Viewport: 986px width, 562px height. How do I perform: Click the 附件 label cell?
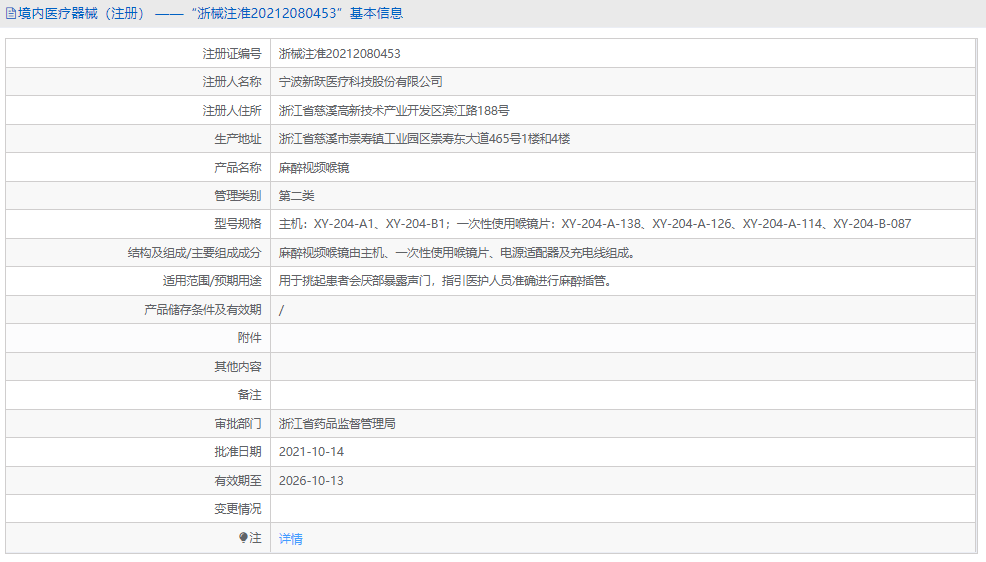coord(138,338)
